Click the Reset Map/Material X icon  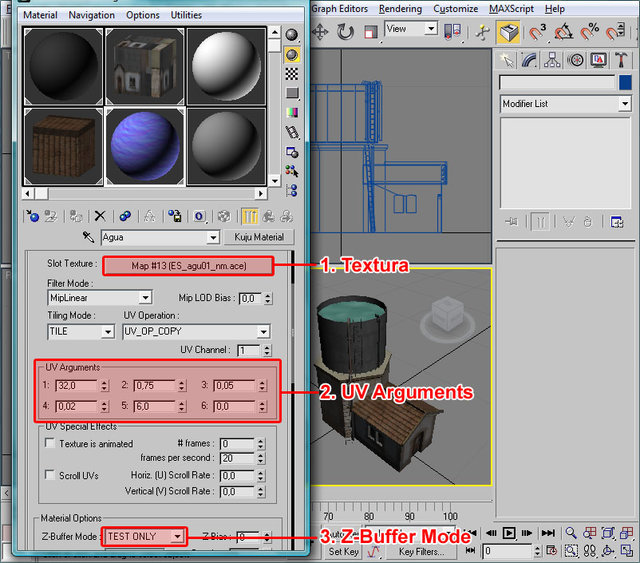(99, 215)
